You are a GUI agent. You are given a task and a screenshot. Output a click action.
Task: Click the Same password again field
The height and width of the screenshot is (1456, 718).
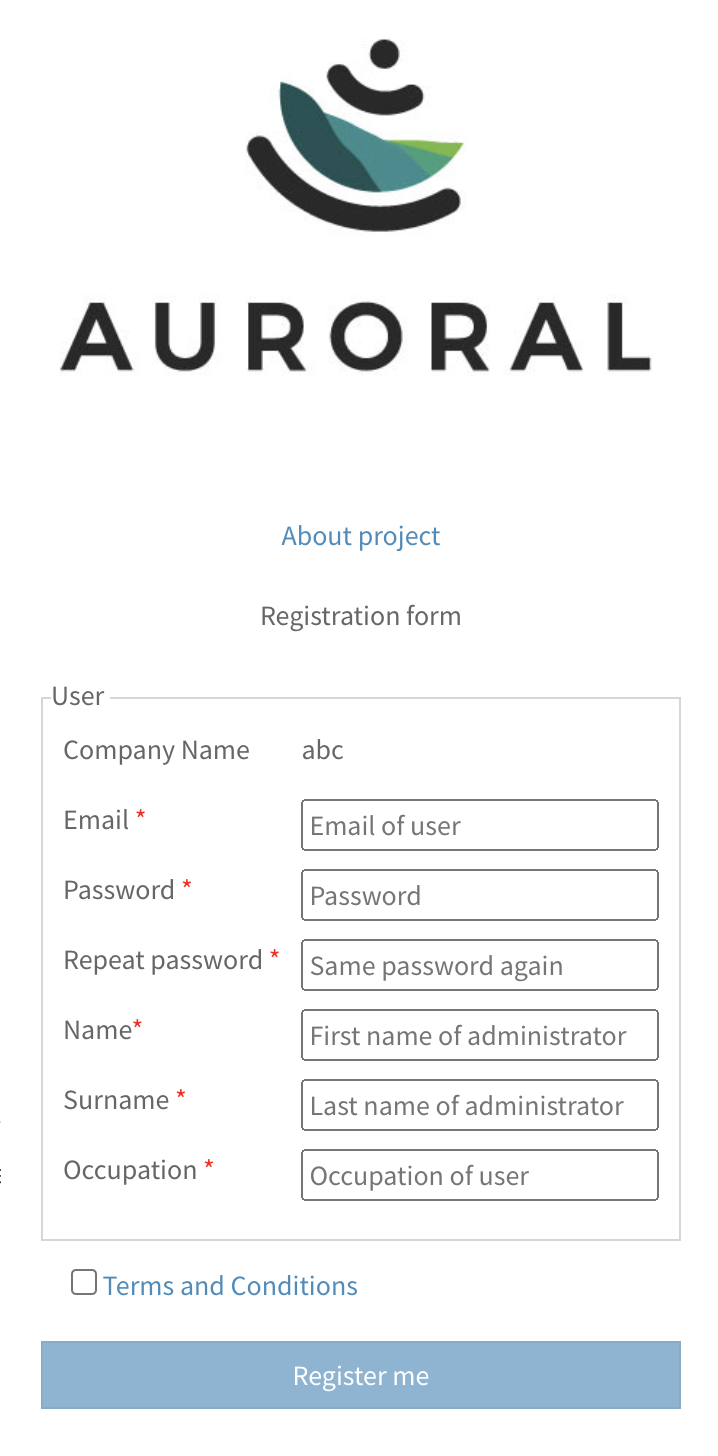(x=480, y=965)
